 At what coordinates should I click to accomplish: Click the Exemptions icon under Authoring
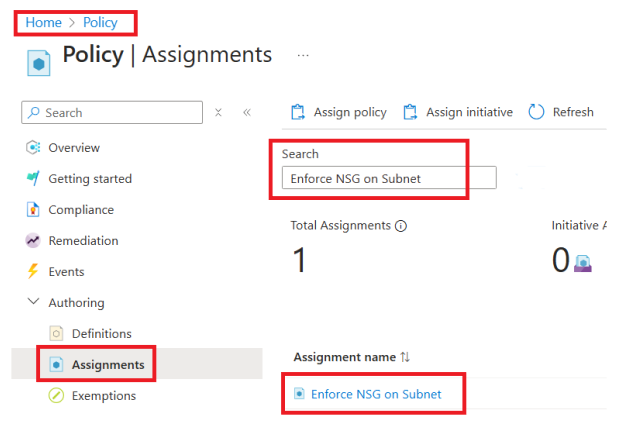pos(56,396)
